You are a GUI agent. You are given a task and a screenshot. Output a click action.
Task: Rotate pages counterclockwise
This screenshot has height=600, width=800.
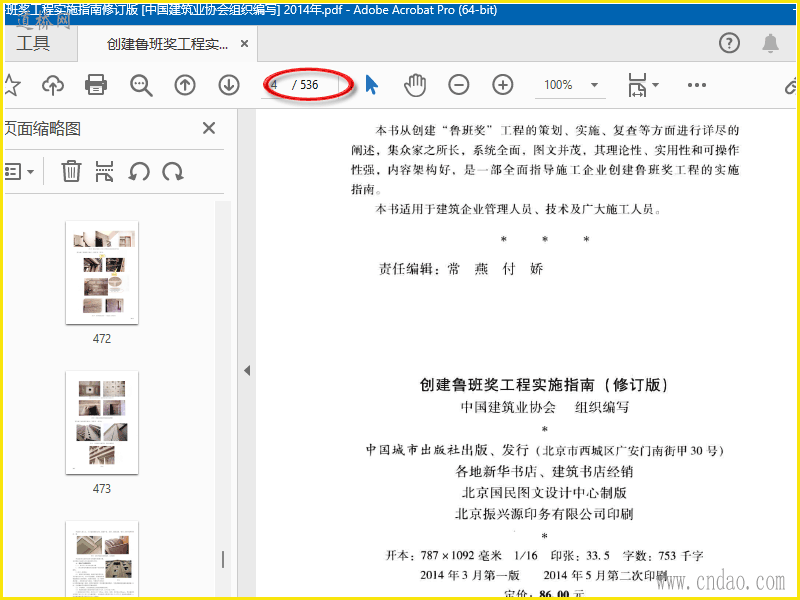pyautogui.click(x=139, y=171)
